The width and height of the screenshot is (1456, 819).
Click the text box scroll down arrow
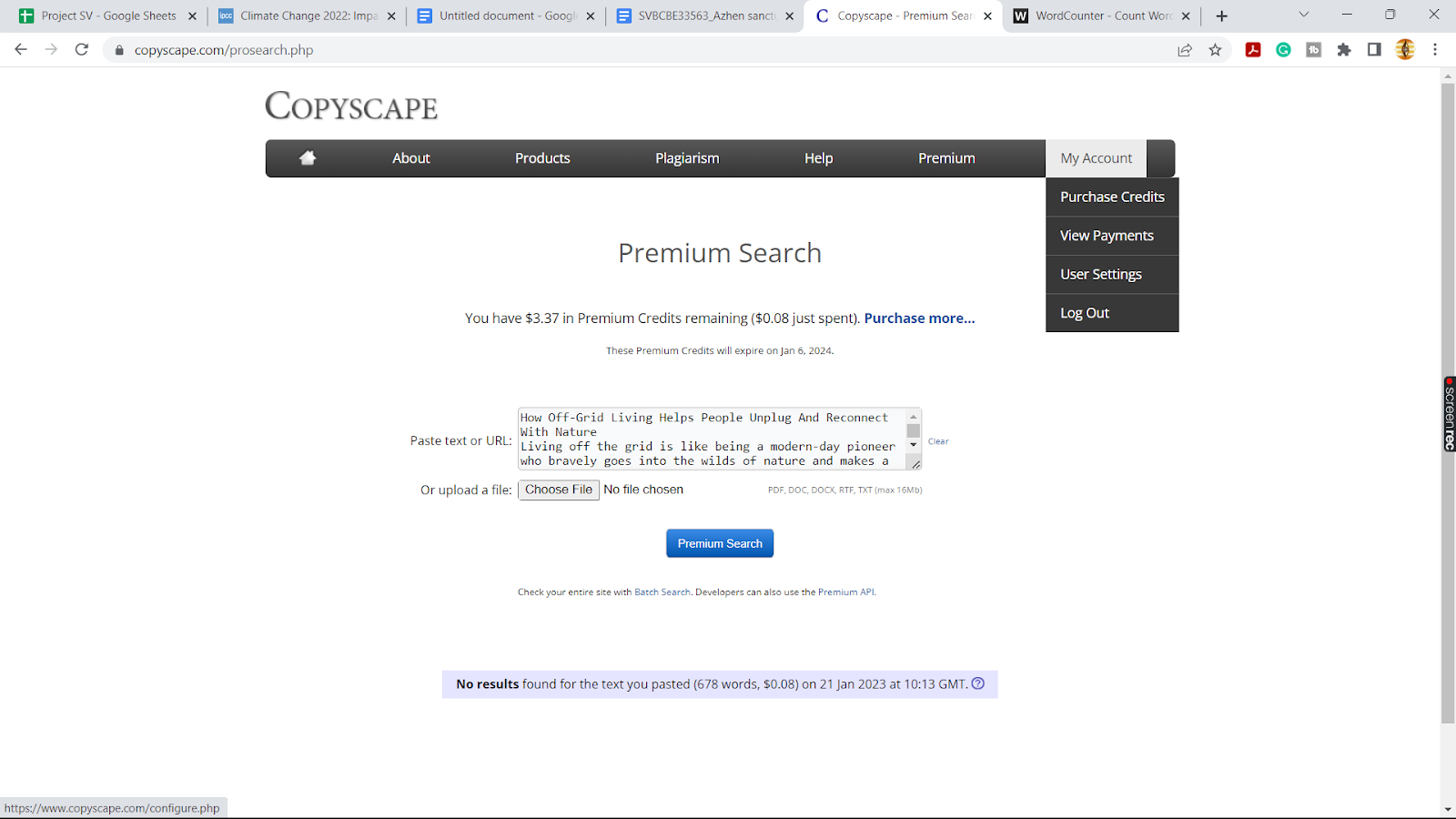(x=914, y=445)
